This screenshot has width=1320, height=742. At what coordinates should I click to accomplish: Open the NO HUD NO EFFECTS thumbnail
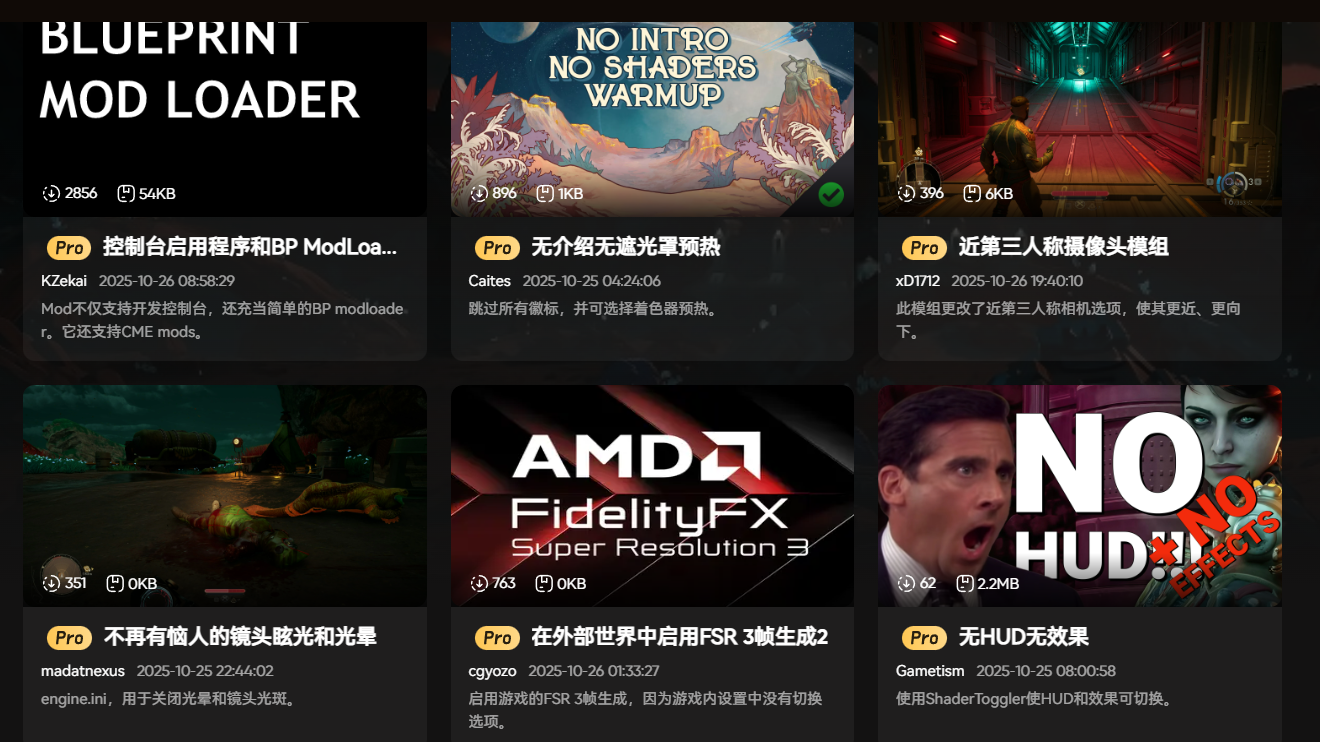click(1080, 496)
